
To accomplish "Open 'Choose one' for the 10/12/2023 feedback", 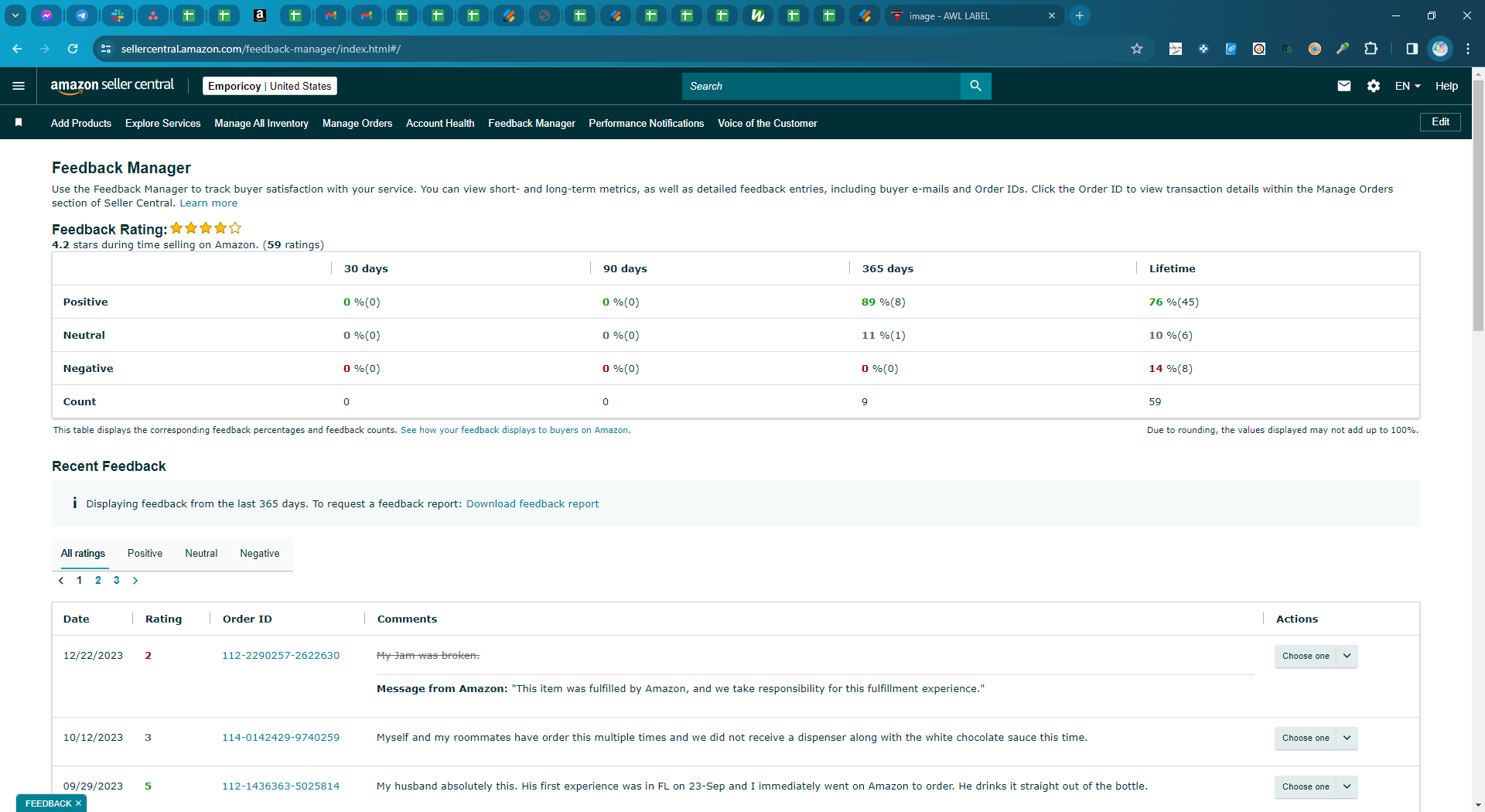I will (x=1316, y=738).
